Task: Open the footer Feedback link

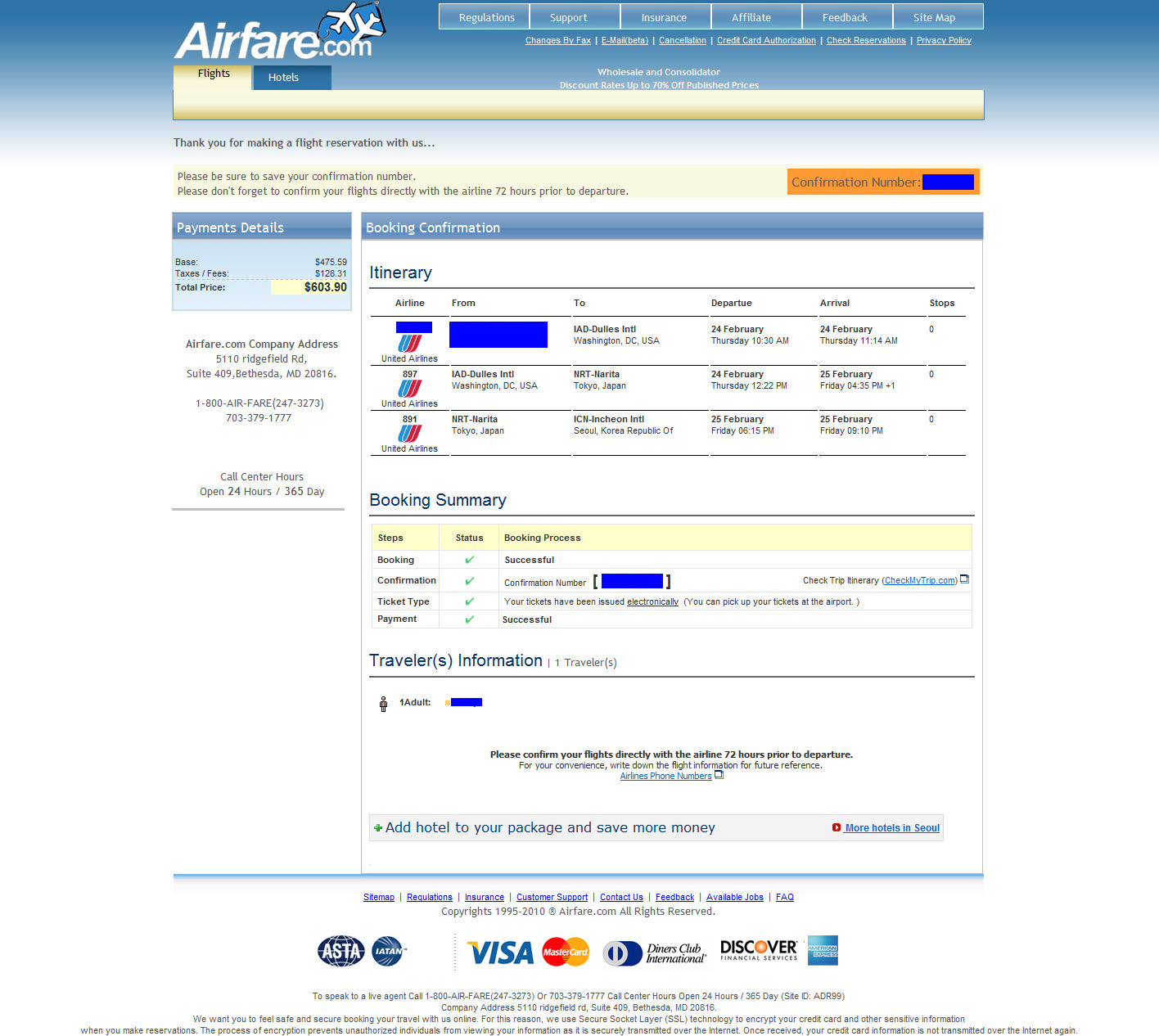Action: click(x=674, y=897)
